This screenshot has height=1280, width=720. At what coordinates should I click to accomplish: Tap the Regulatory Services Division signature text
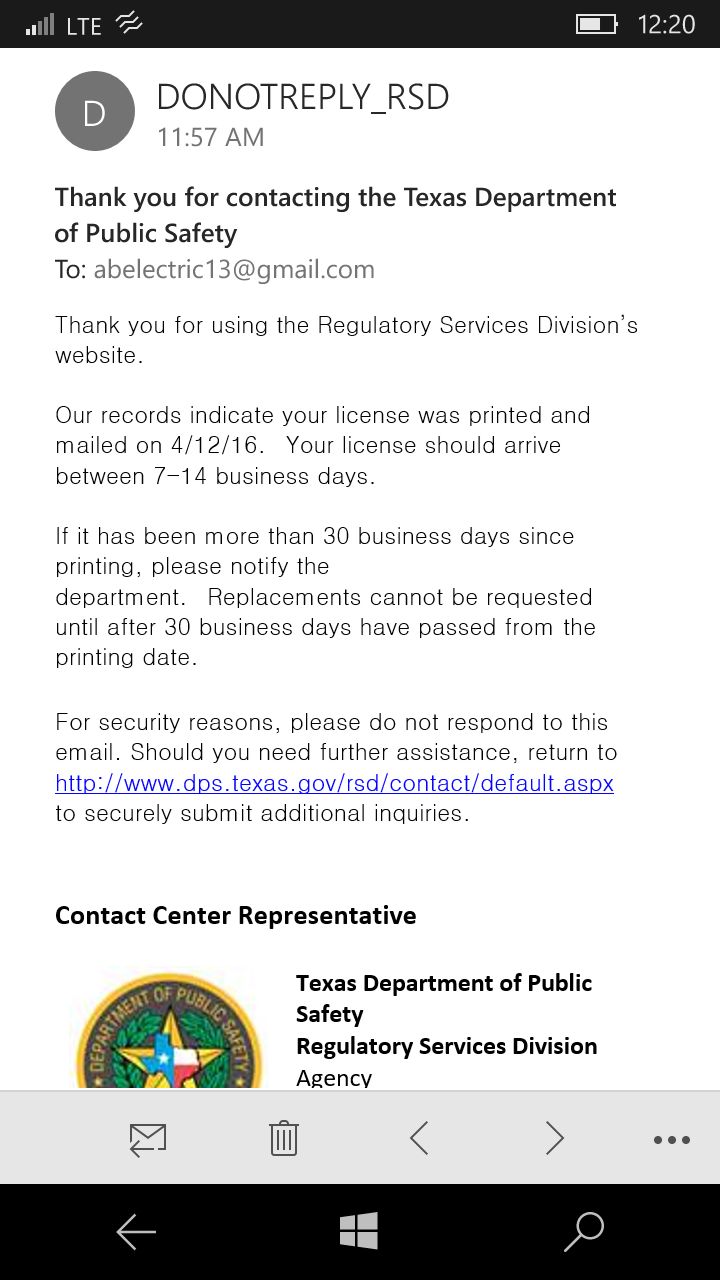pyautogui.click(x=446, y=1046)
